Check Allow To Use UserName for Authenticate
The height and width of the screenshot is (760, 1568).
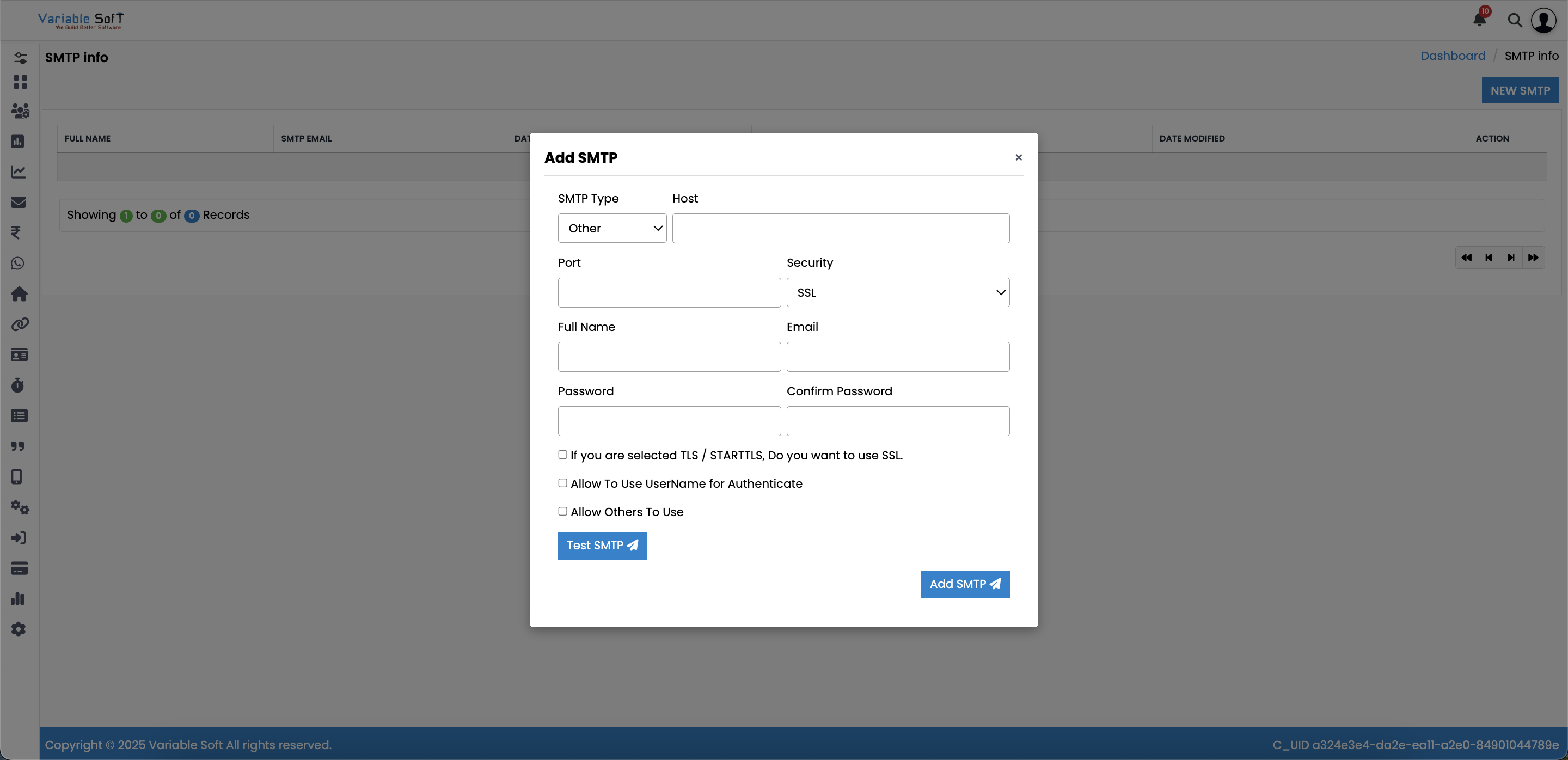coord(562,482)
